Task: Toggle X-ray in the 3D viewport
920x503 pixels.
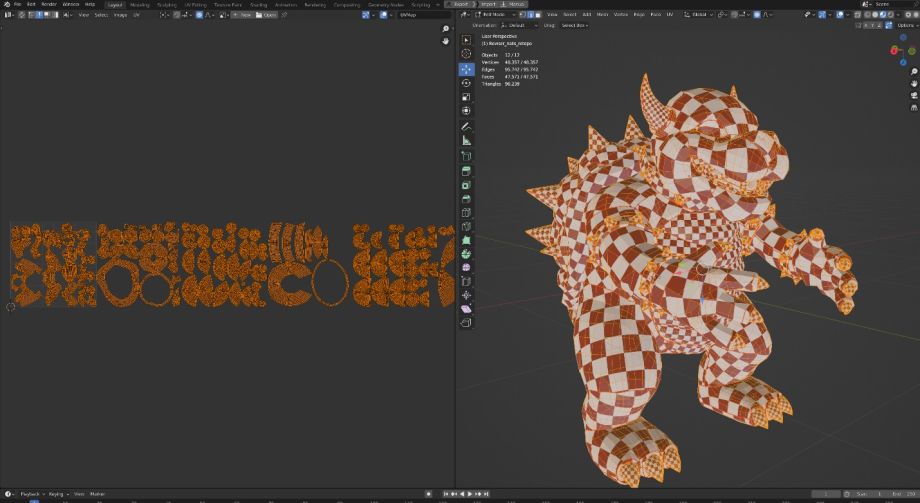Action: pyautogui.click(x=858, y=15)
